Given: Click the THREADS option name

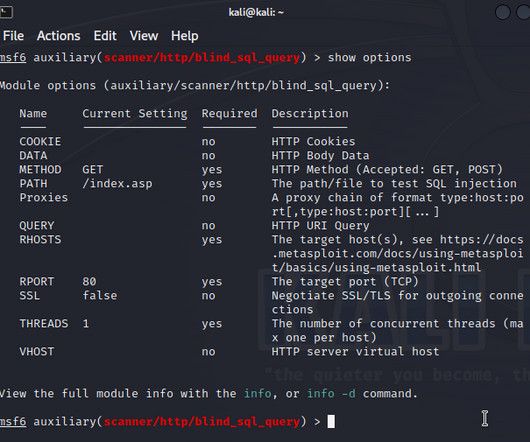Looking at the screenshot, I should tap(44, 323).
